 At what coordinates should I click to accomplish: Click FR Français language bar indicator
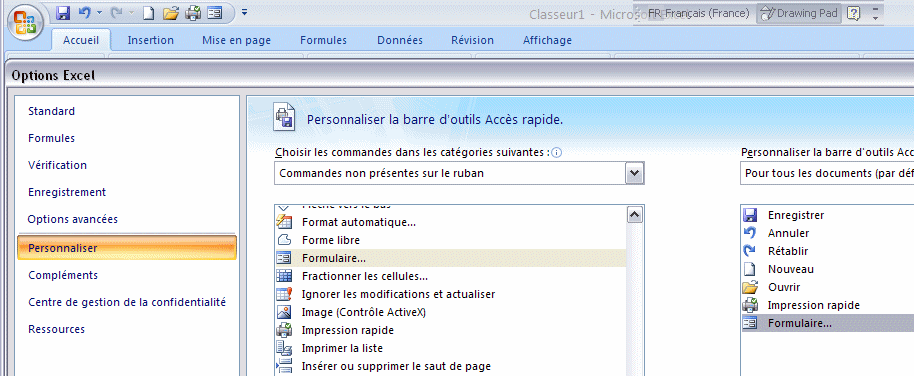point(698,13)
